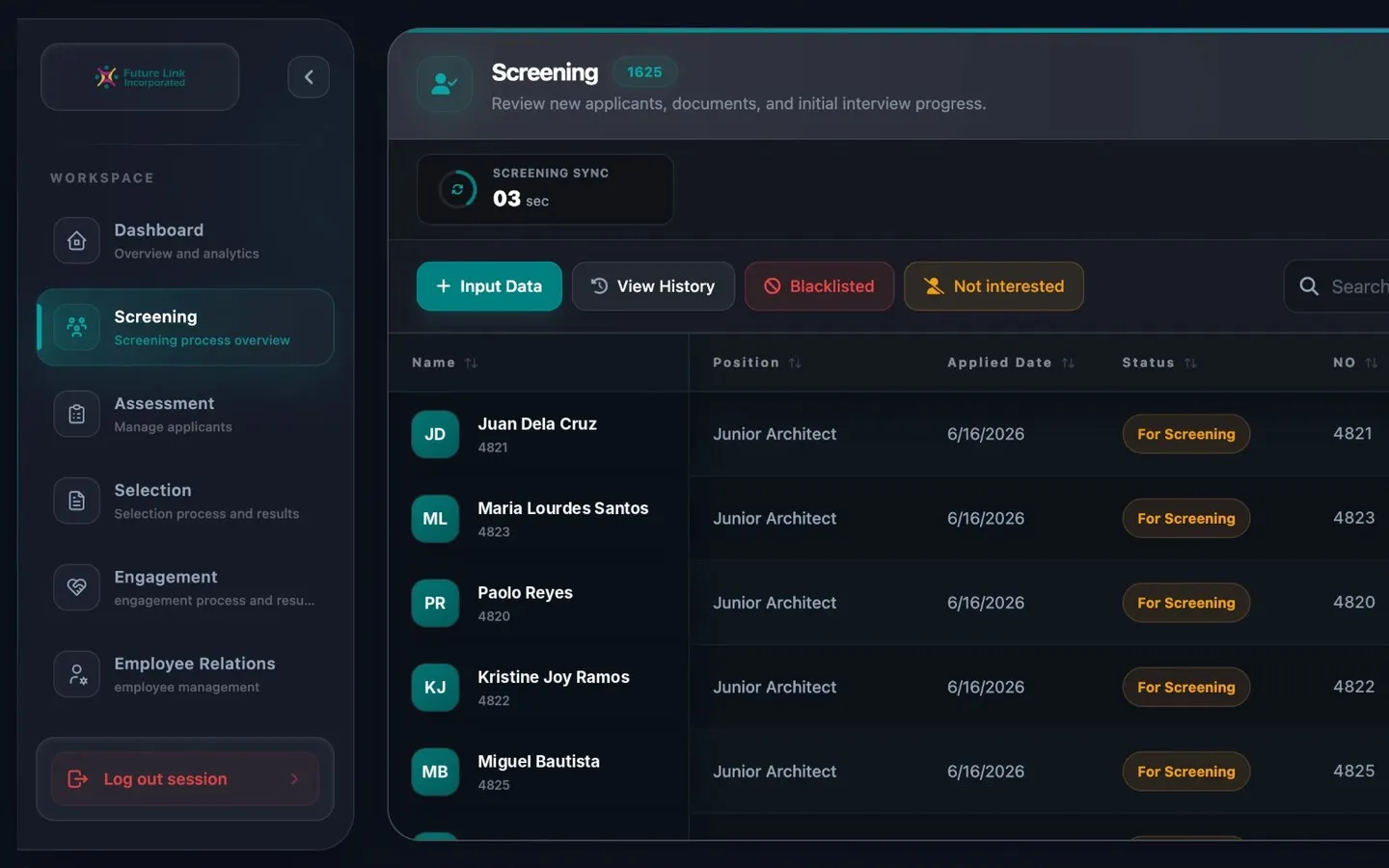1389x868 pixels.
Task: Click the PR avatar for Paolo Reyes
Action: pyautogui.click(x=435, y=603)
